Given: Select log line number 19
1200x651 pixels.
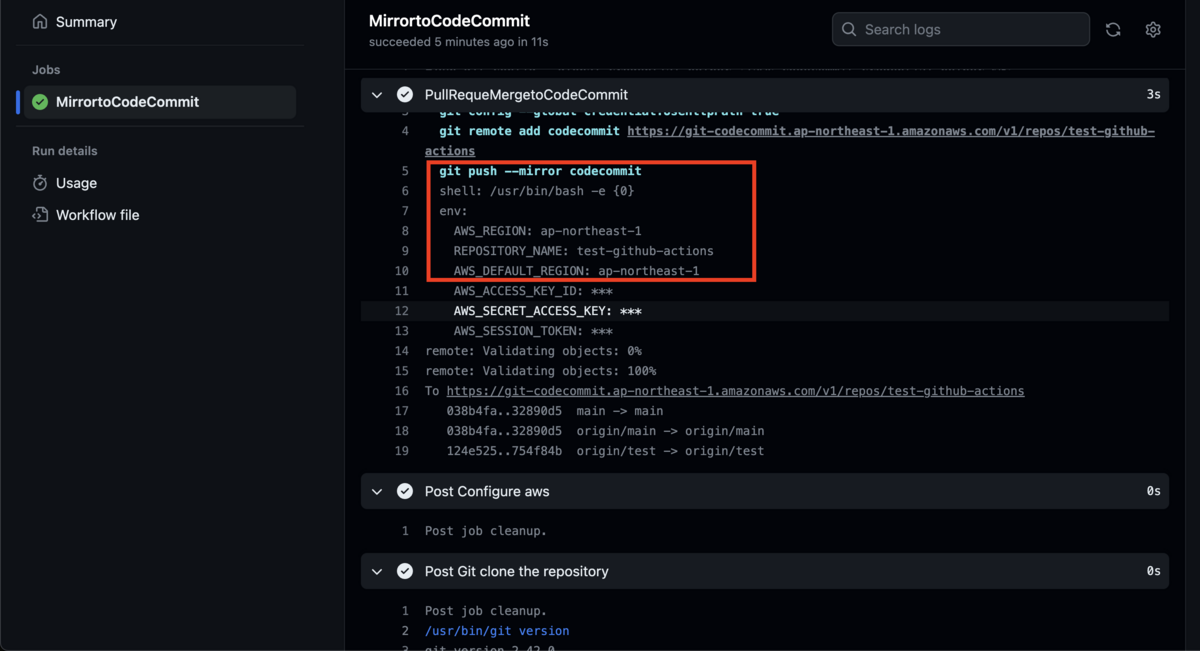Looking at the screenshot, I should (401, 451).
